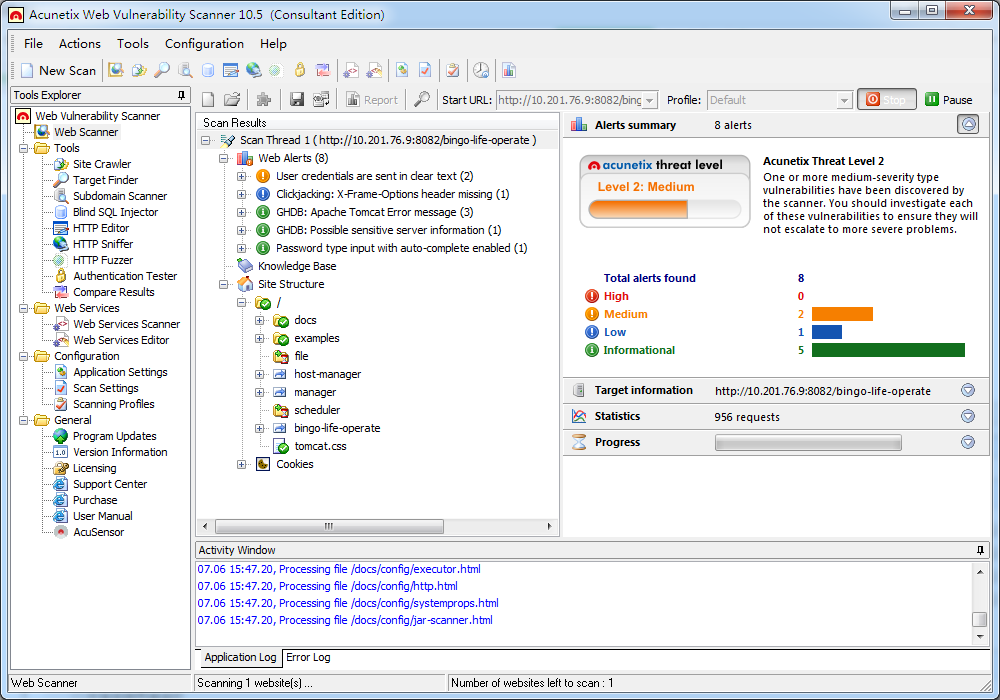Screen dimensions: 1000x700
Task: Select HTTP Fuzzer in Tools Explorer
Action: (103, 260)
